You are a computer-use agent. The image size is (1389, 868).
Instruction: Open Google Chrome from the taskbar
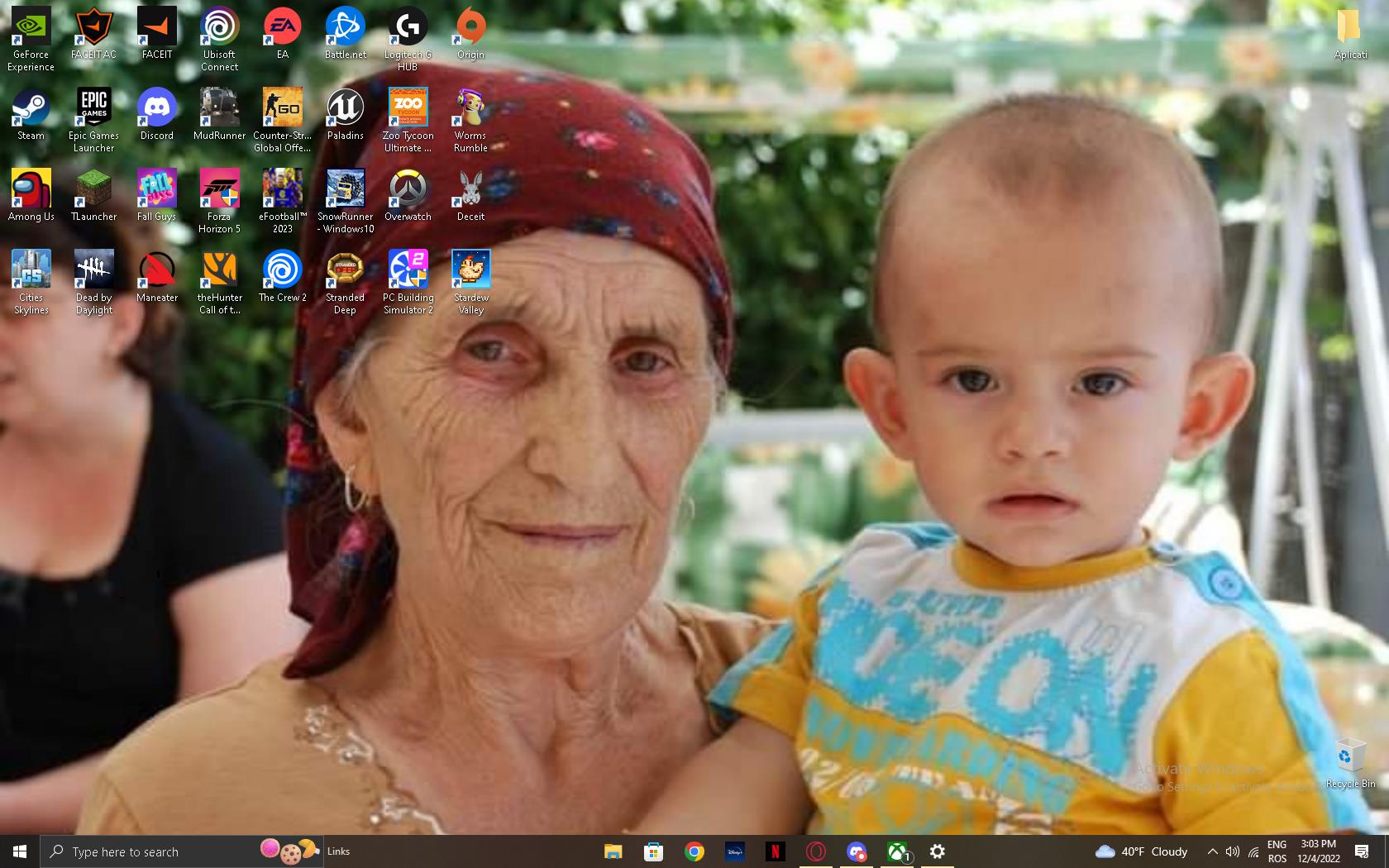point(694,851)
